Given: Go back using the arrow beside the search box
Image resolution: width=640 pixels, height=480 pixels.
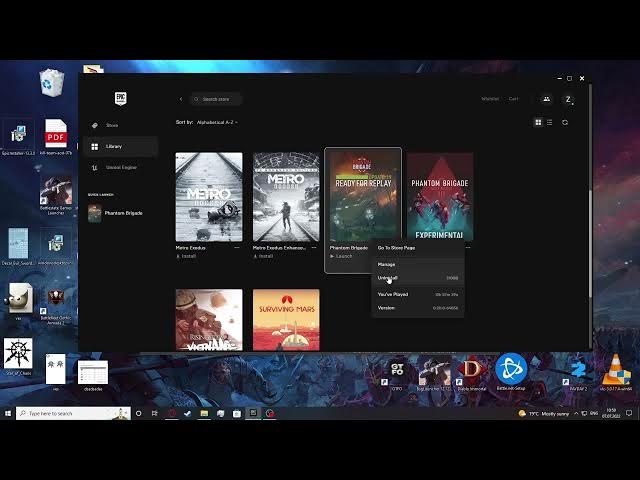Looking at the screenshot, I should 181,99.
